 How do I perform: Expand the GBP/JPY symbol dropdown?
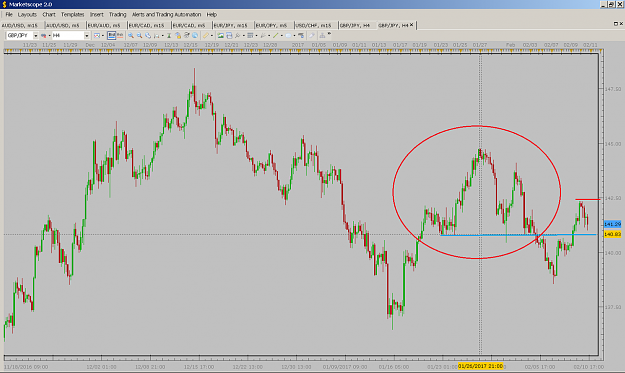pos(35,35)
